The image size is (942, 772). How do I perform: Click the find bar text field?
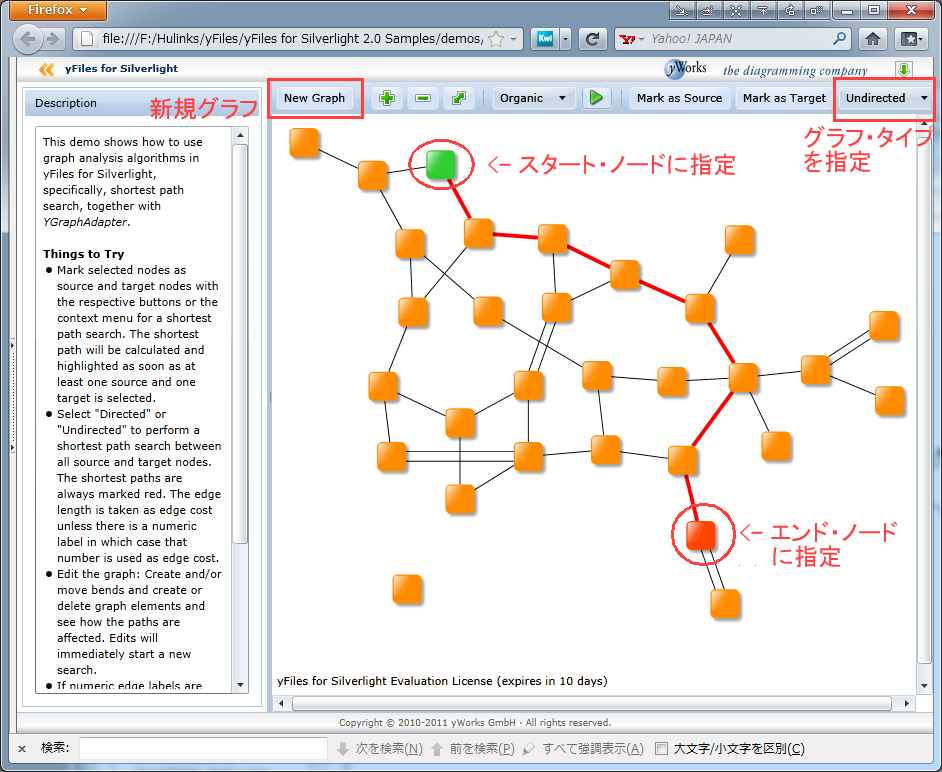(203, 749)
